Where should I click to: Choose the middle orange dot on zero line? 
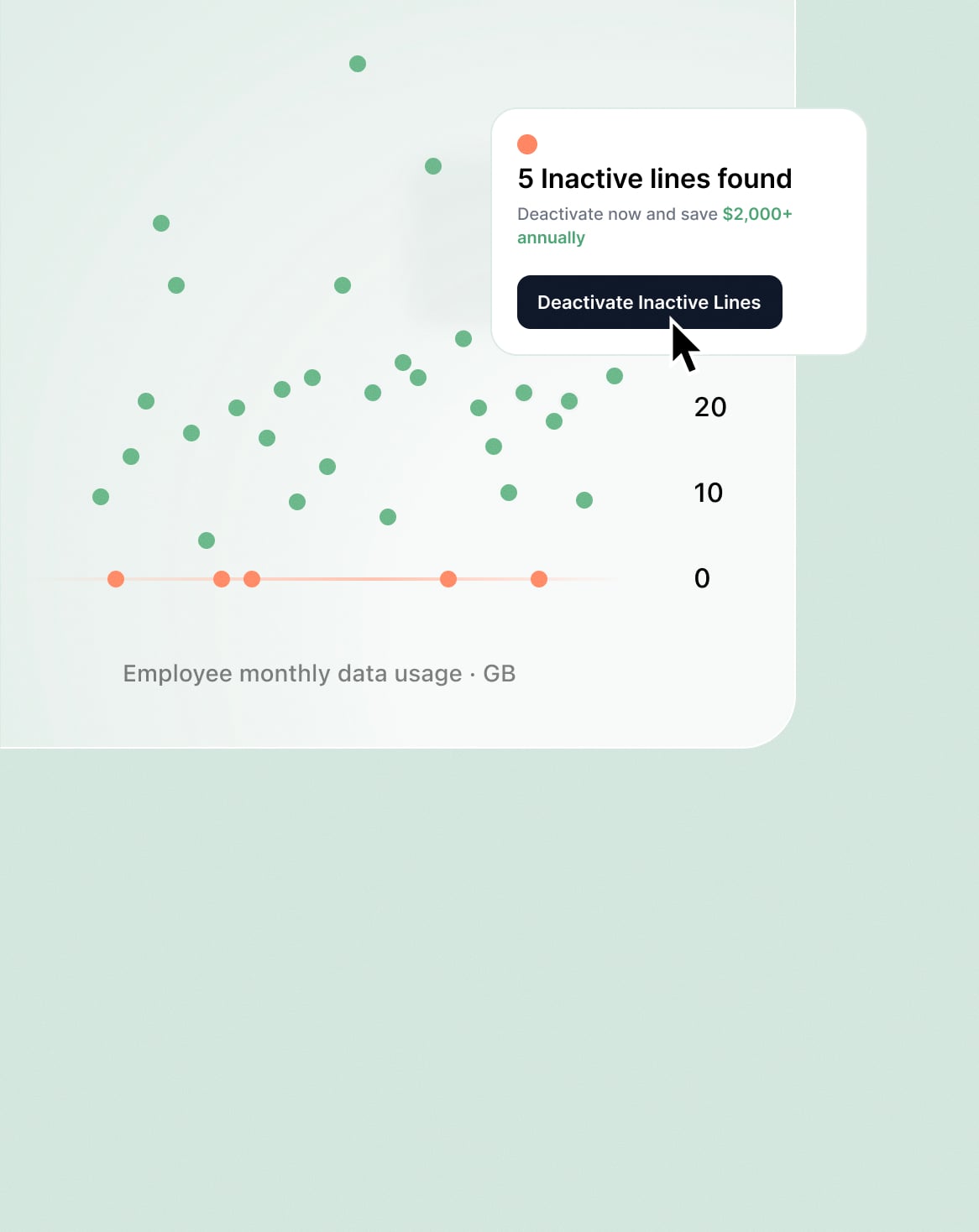pyautogui.click(x=252, y=579)
